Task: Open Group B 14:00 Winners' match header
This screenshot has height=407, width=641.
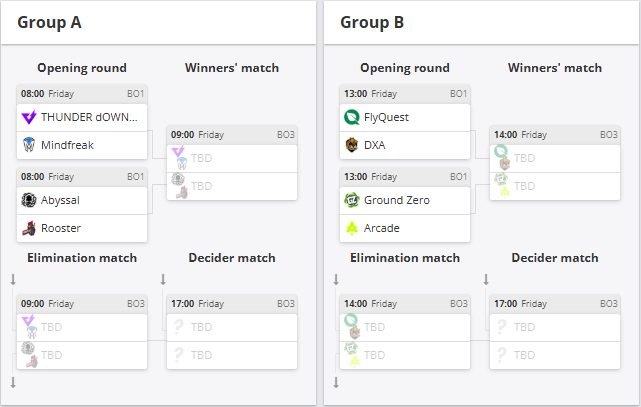Action: click(555, 135)
